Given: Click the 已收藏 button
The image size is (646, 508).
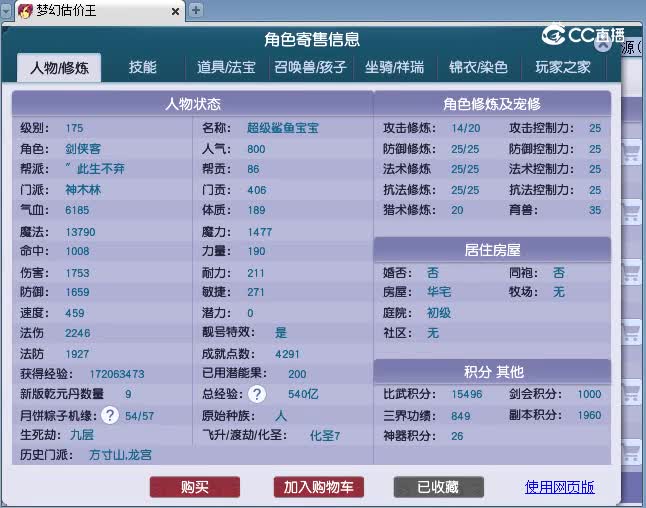Looking at the screenshot, I should 438,487.
